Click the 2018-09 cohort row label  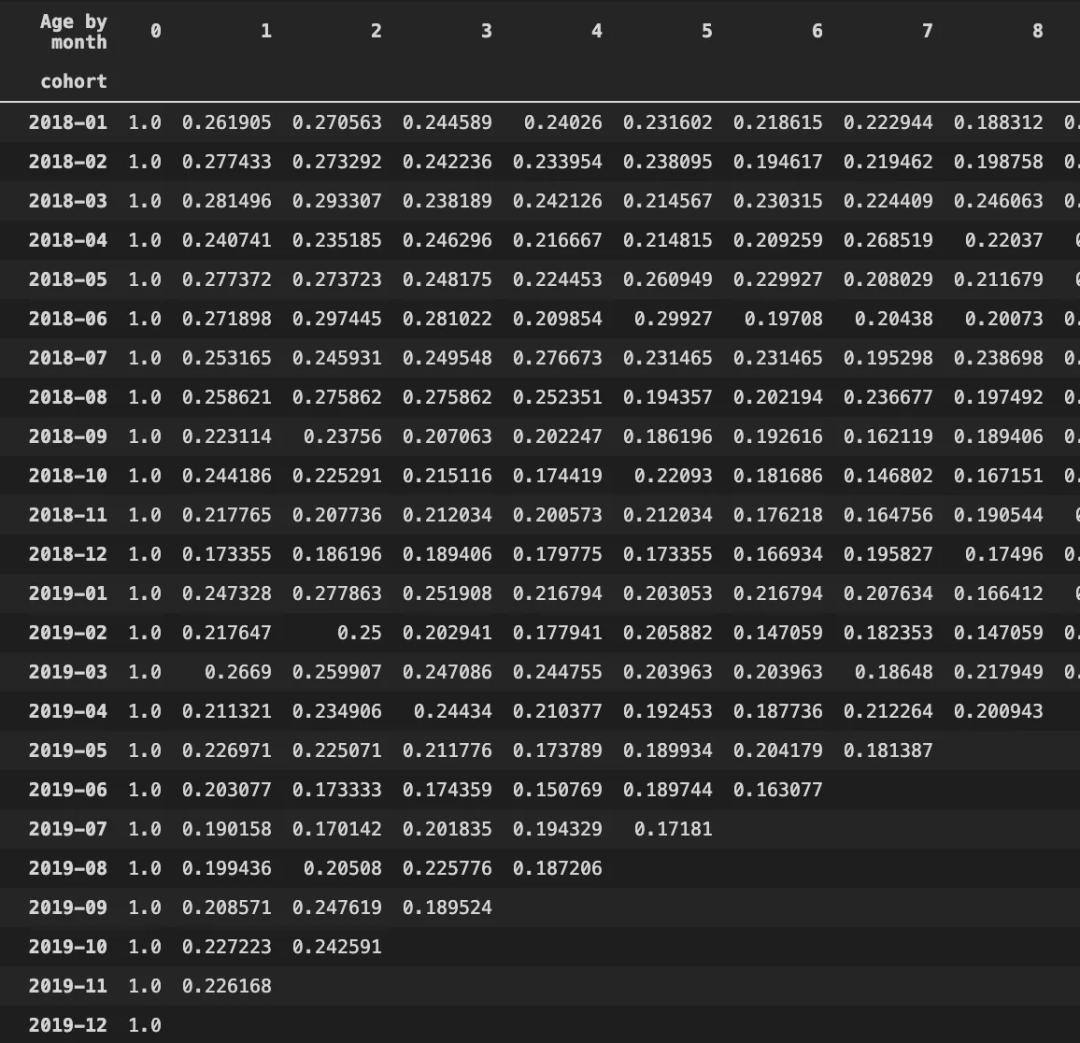coord(68,437)
